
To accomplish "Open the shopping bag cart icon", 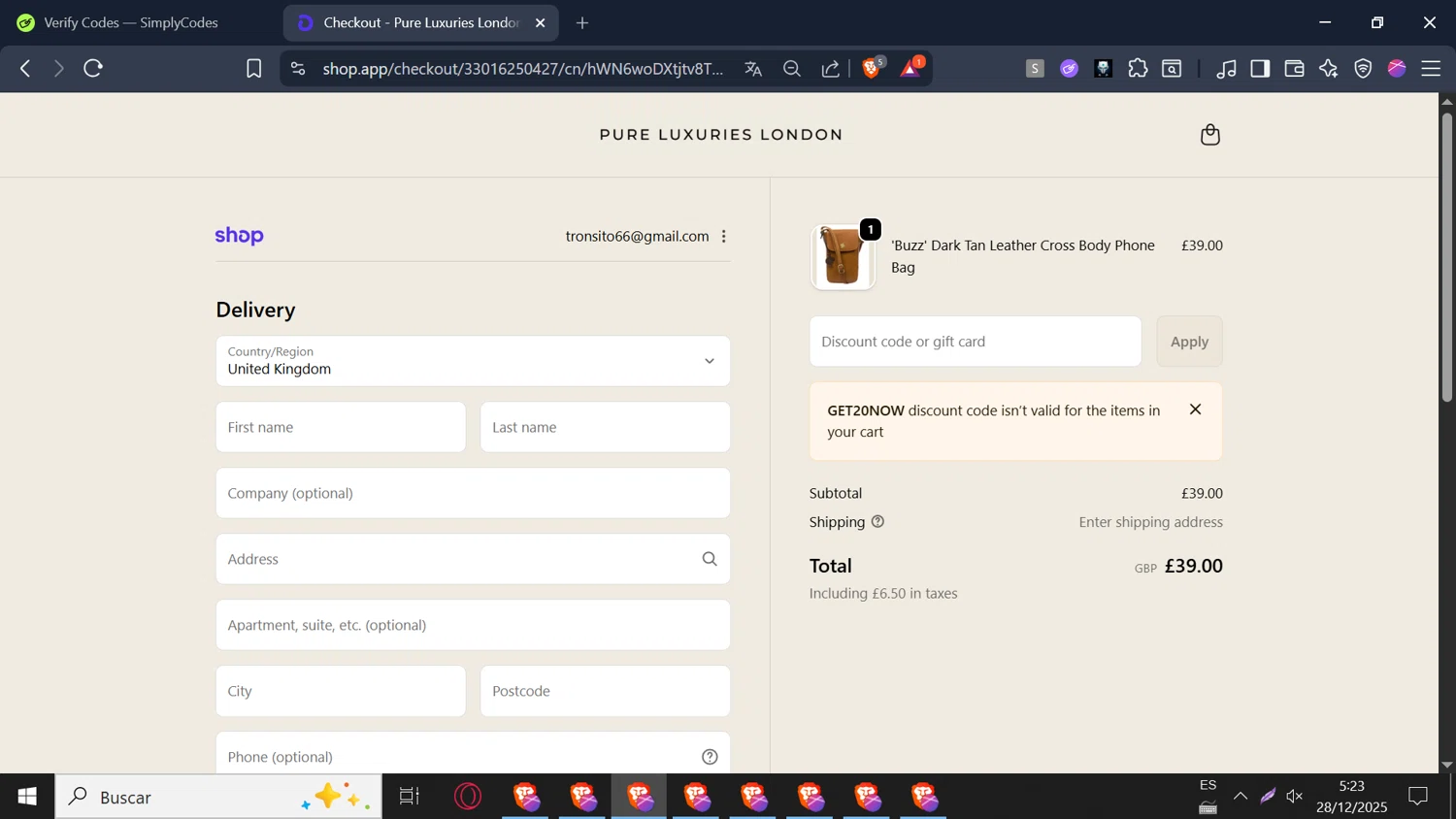I will click(1209, 135).
